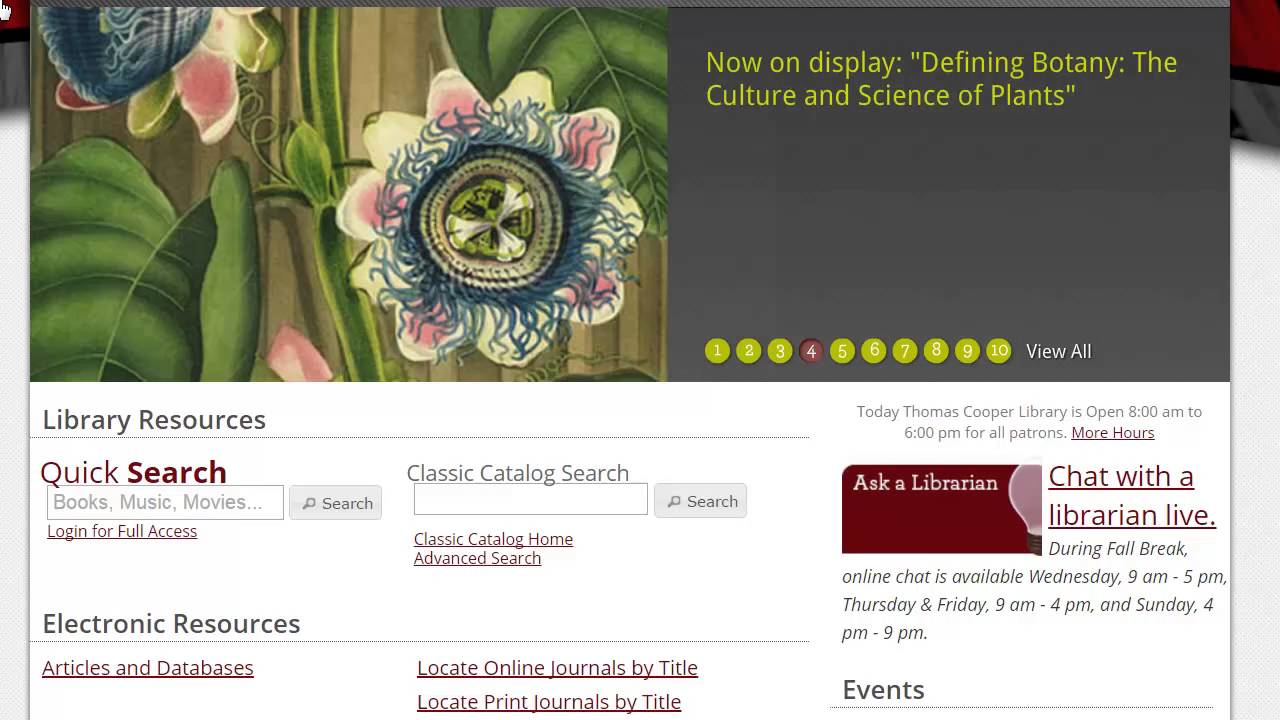Open Advanced Search link
This screenshot has height=720, width=1280.
coord(477,558)
